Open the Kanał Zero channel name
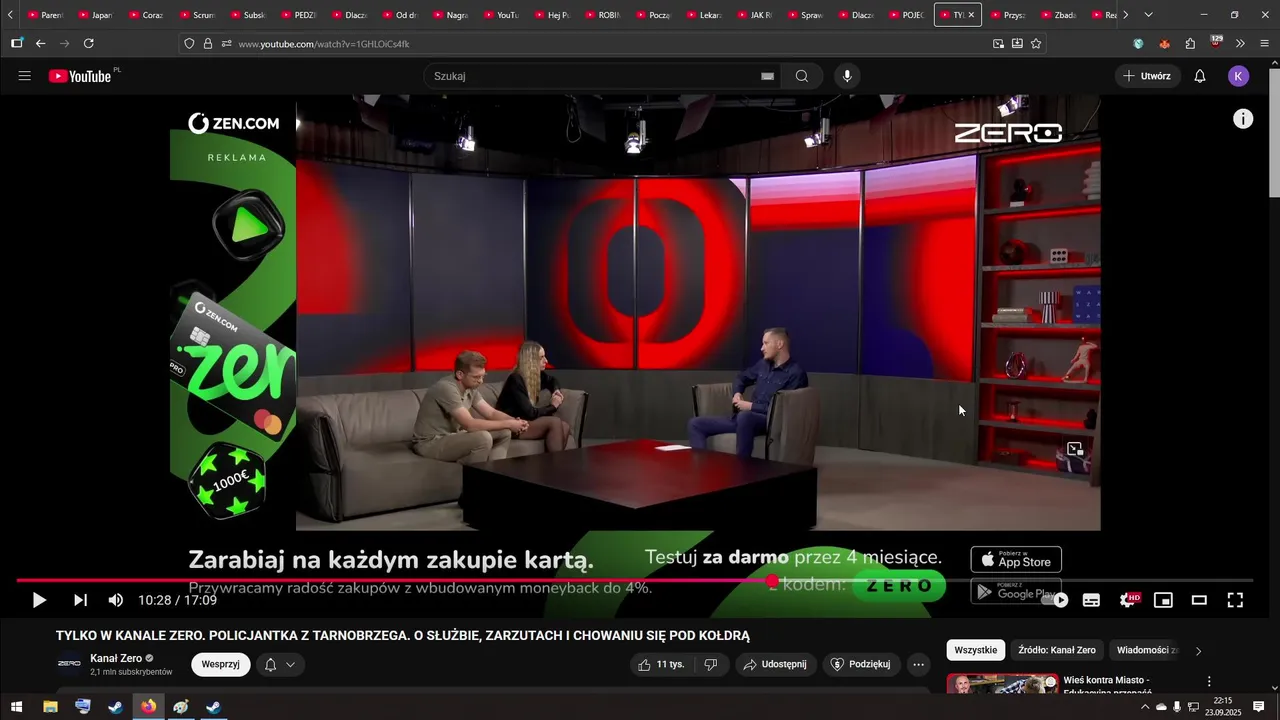The height and width of the screenshot is (720, 1280). [116, 658]
